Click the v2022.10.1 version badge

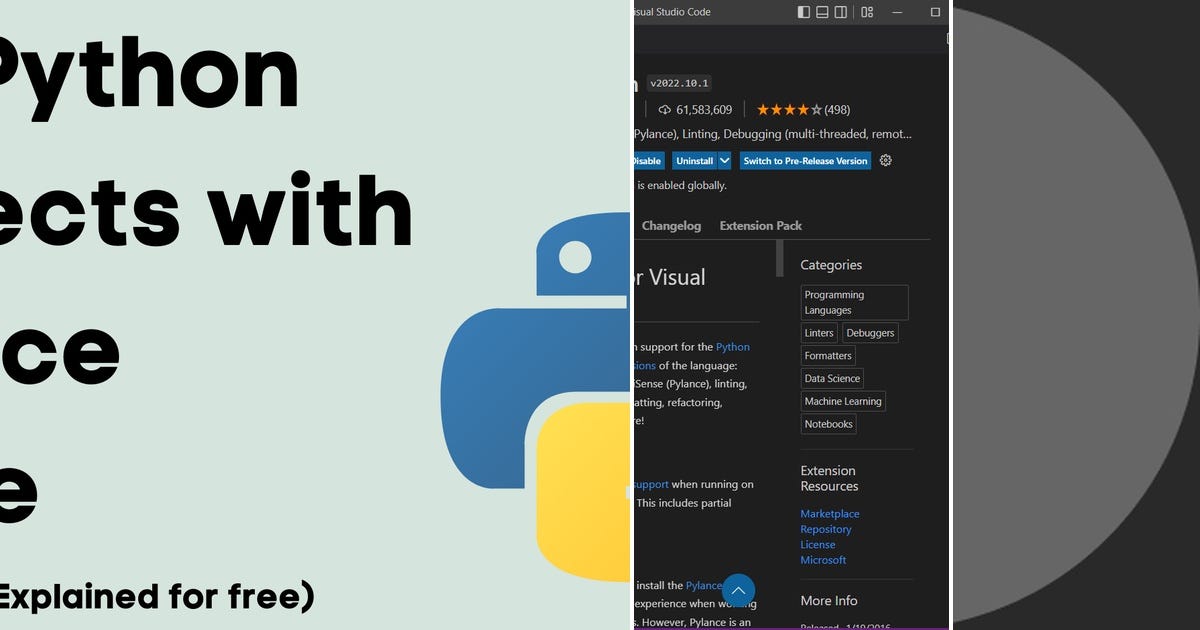tap(679, 84)
